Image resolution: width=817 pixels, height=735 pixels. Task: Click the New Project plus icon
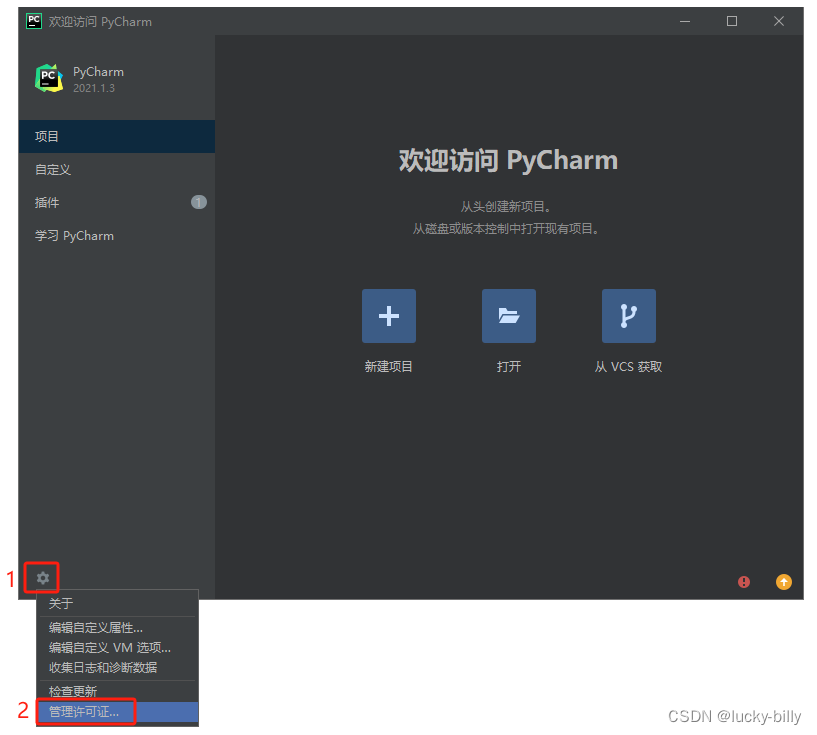coord(389,316)
